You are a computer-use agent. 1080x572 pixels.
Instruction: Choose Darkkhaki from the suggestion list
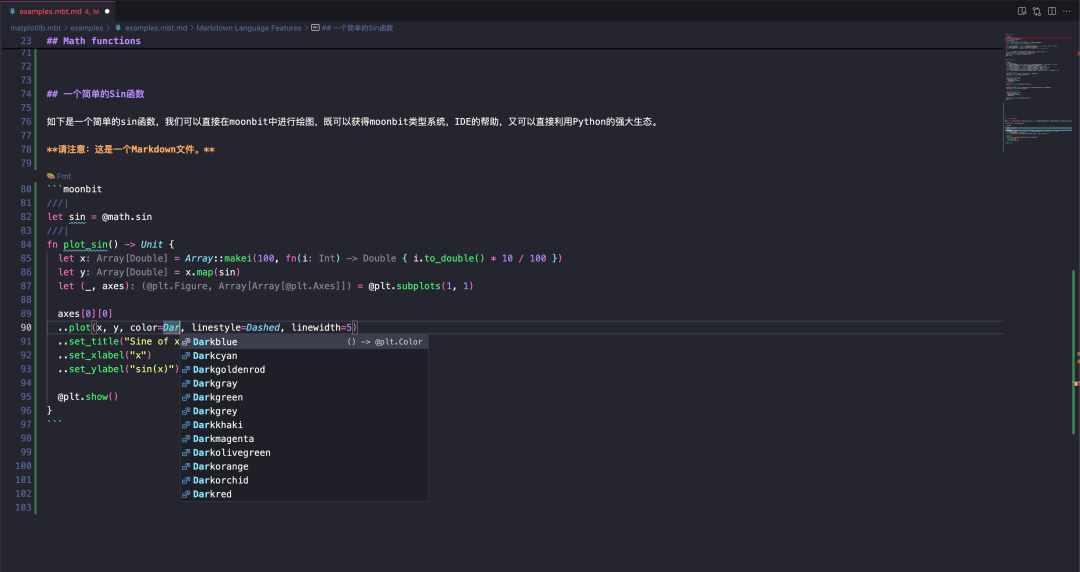(x=304, y=425)
